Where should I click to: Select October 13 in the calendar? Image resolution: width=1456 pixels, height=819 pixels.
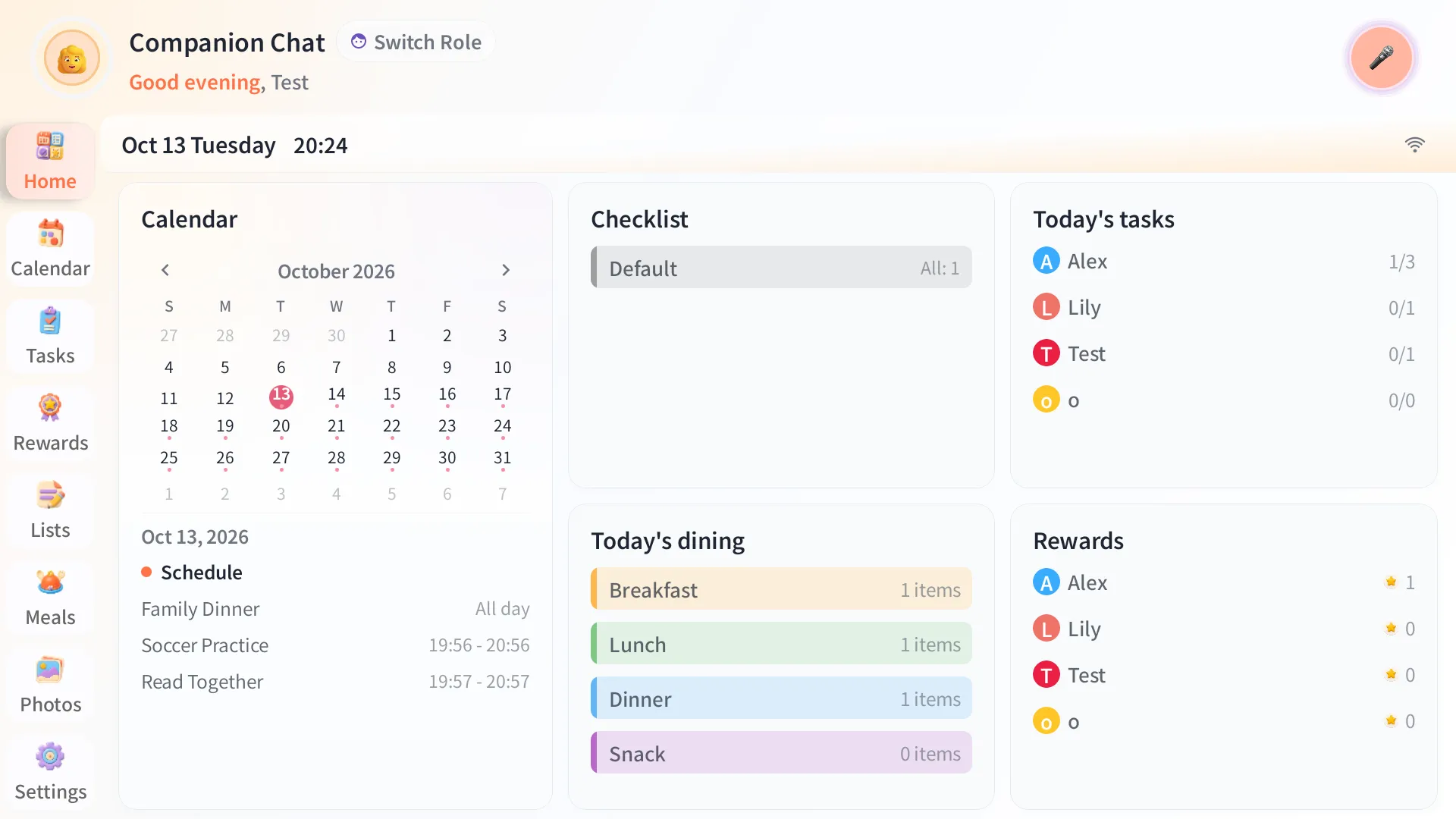click(x=281, y=396)
